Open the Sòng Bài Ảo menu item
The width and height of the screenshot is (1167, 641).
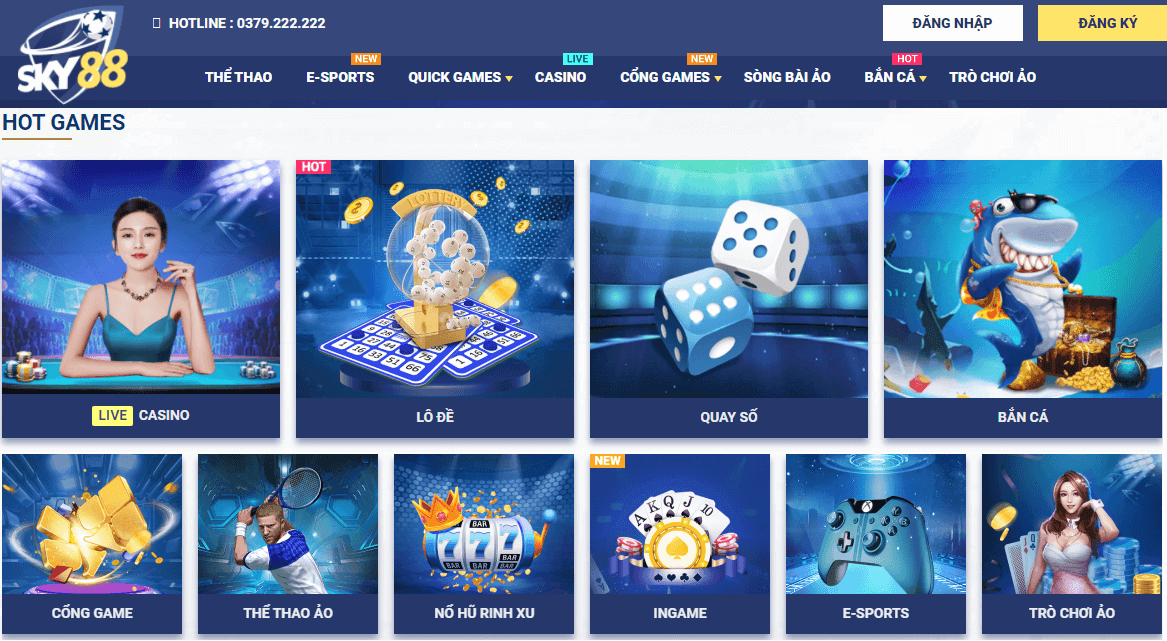click(x=787, y=77)
